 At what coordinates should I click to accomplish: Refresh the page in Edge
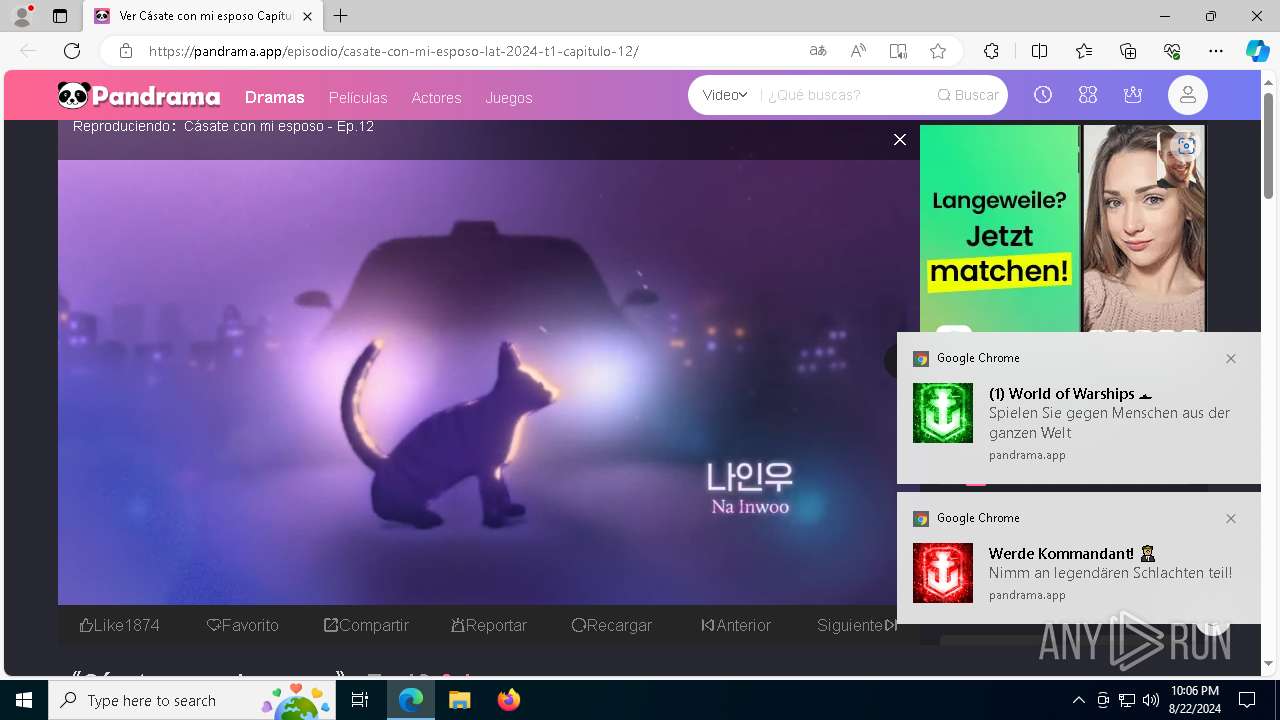[72, 51]
